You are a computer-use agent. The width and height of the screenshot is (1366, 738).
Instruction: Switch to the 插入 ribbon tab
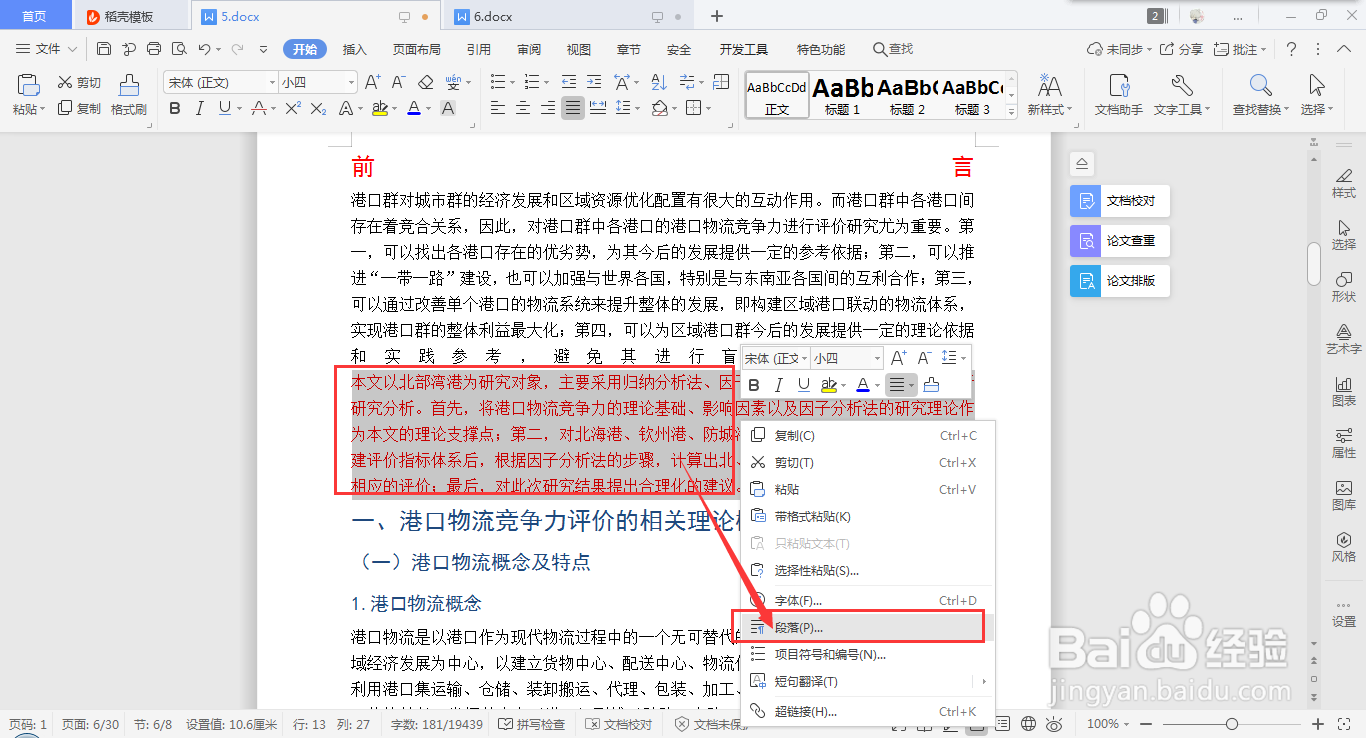coord(354,48)
